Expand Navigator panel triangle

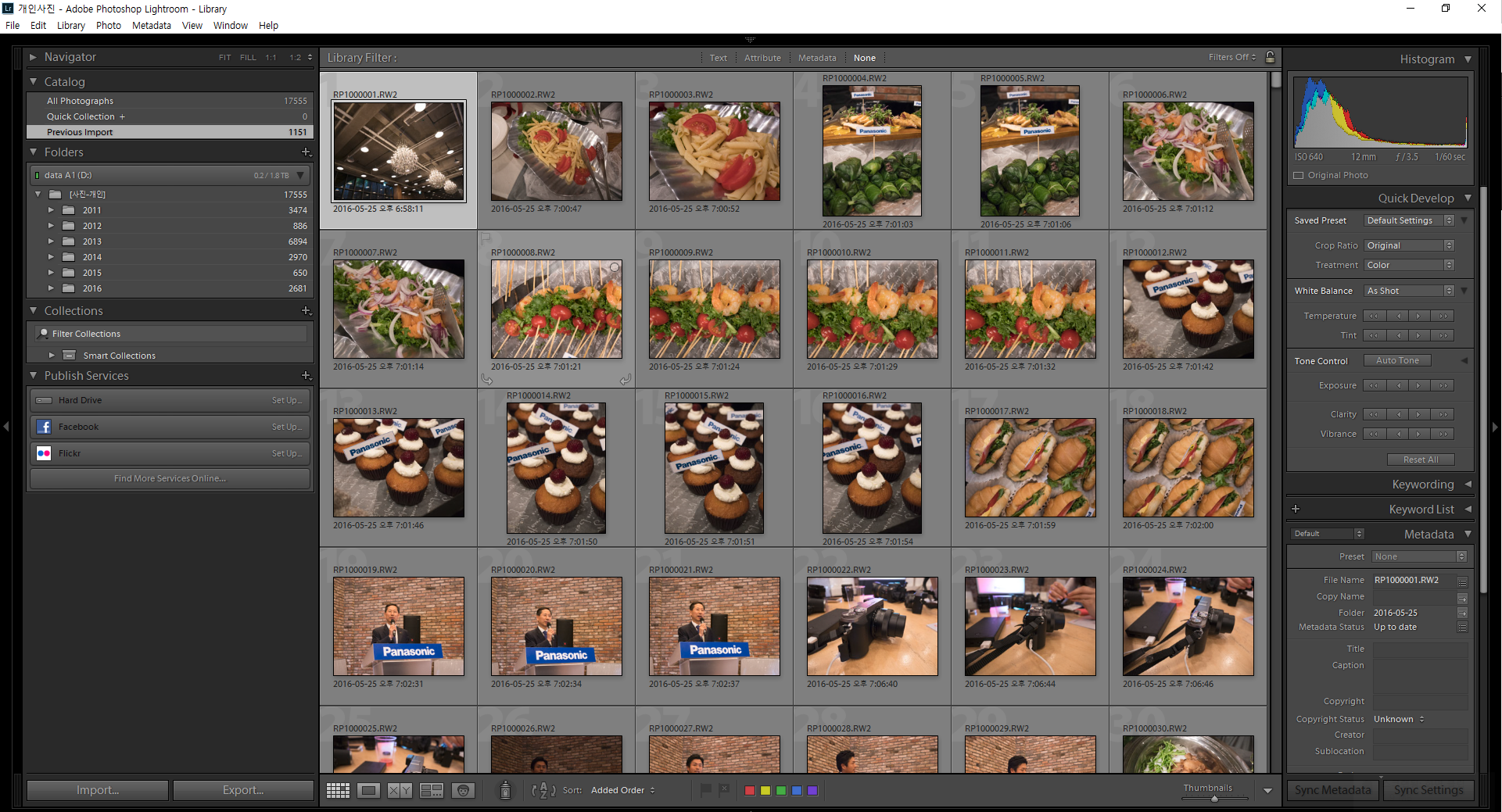[x=33, y=57]
